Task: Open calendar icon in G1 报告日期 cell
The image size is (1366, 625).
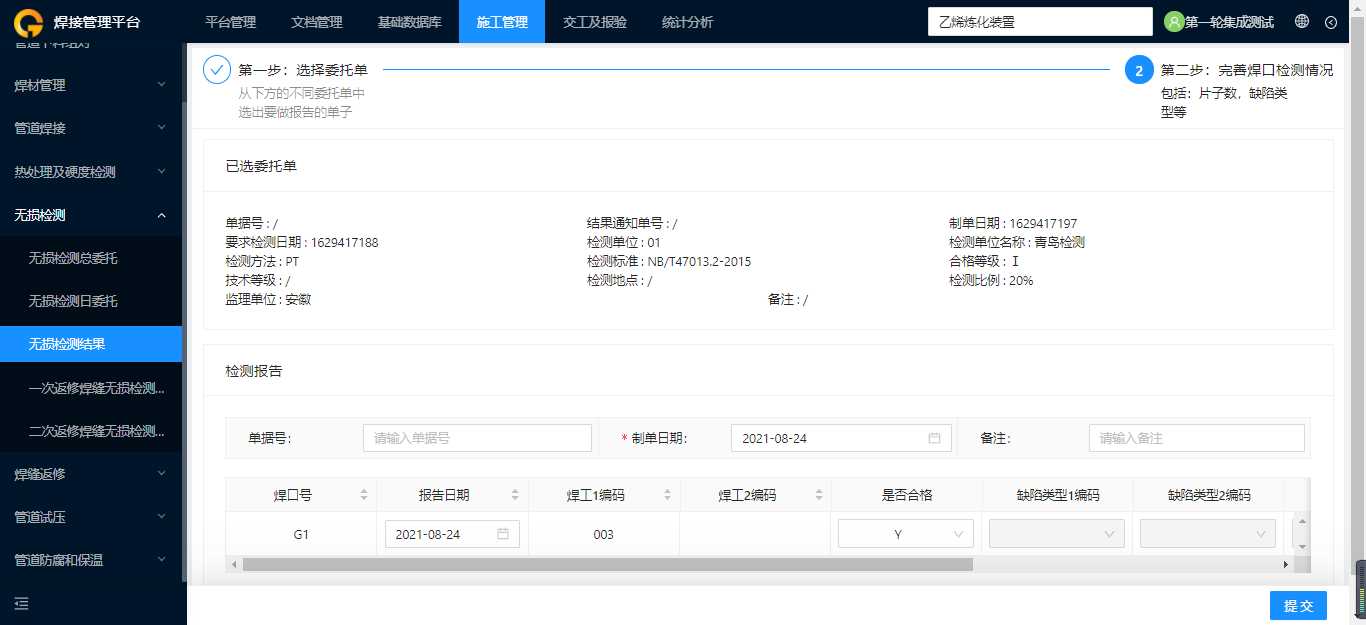Action: tap(503, 534)
